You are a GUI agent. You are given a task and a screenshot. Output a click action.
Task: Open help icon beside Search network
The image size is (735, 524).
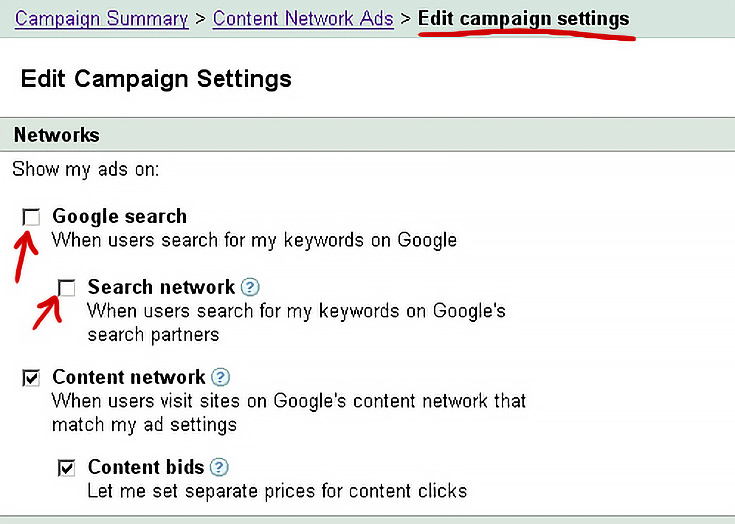pos(250,287)
